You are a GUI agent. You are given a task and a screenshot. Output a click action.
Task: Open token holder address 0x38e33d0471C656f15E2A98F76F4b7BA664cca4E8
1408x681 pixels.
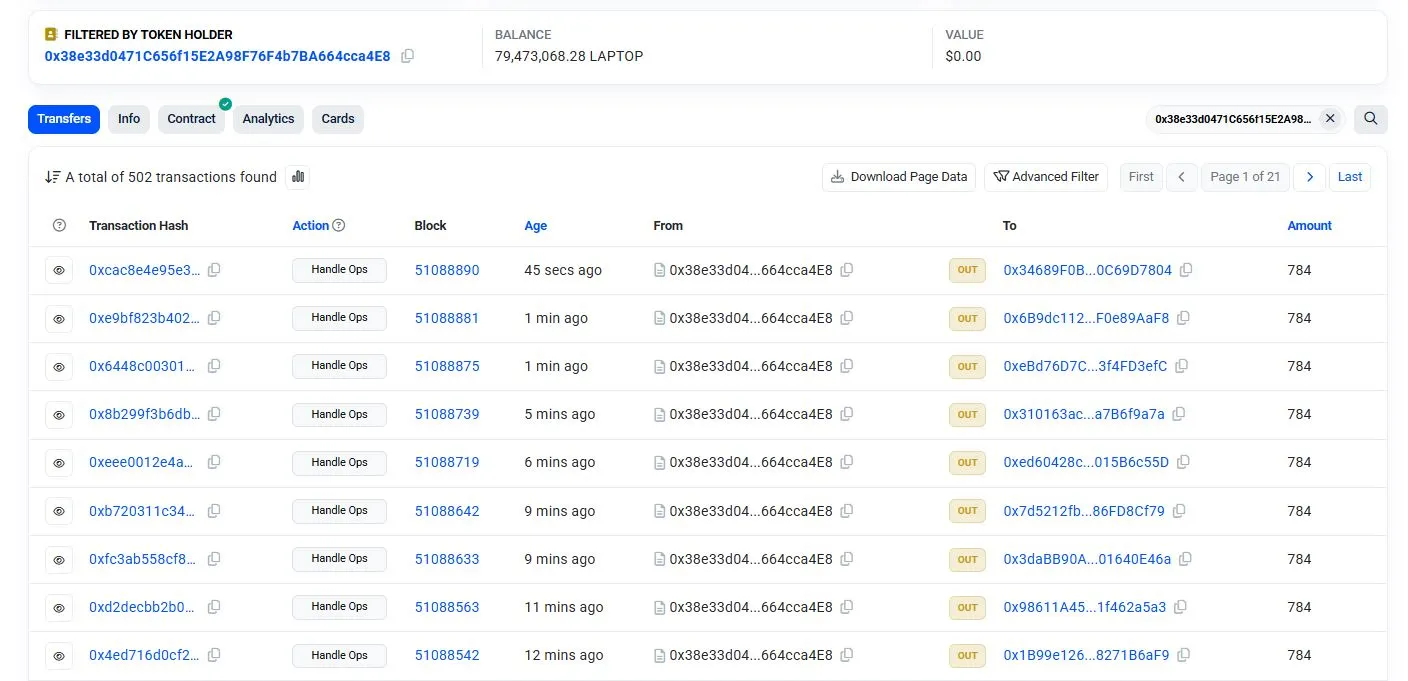pyautogui.click(x=218, y=56)
